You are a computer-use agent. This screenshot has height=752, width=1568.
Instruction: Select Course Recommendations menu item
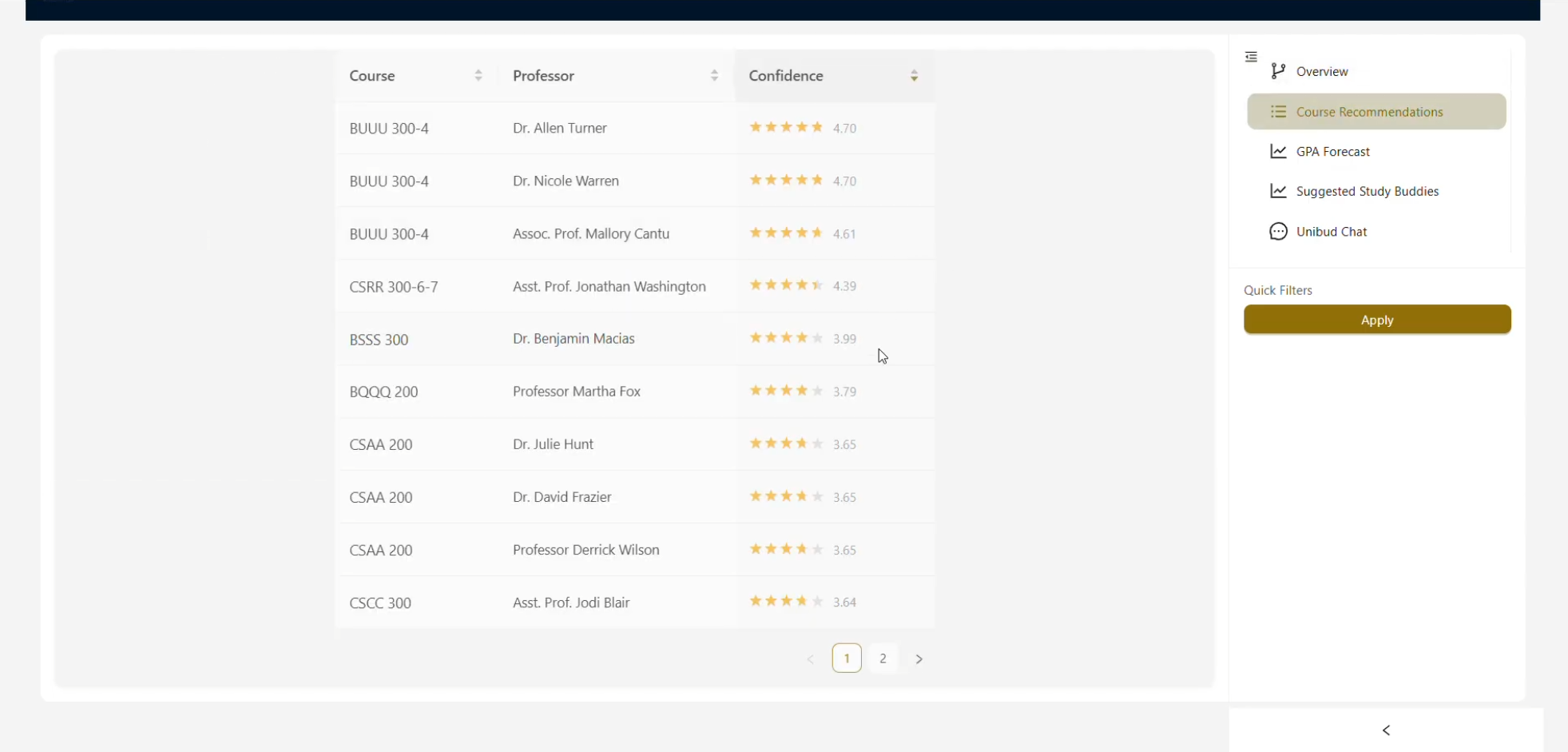(x=1377, y=112)
